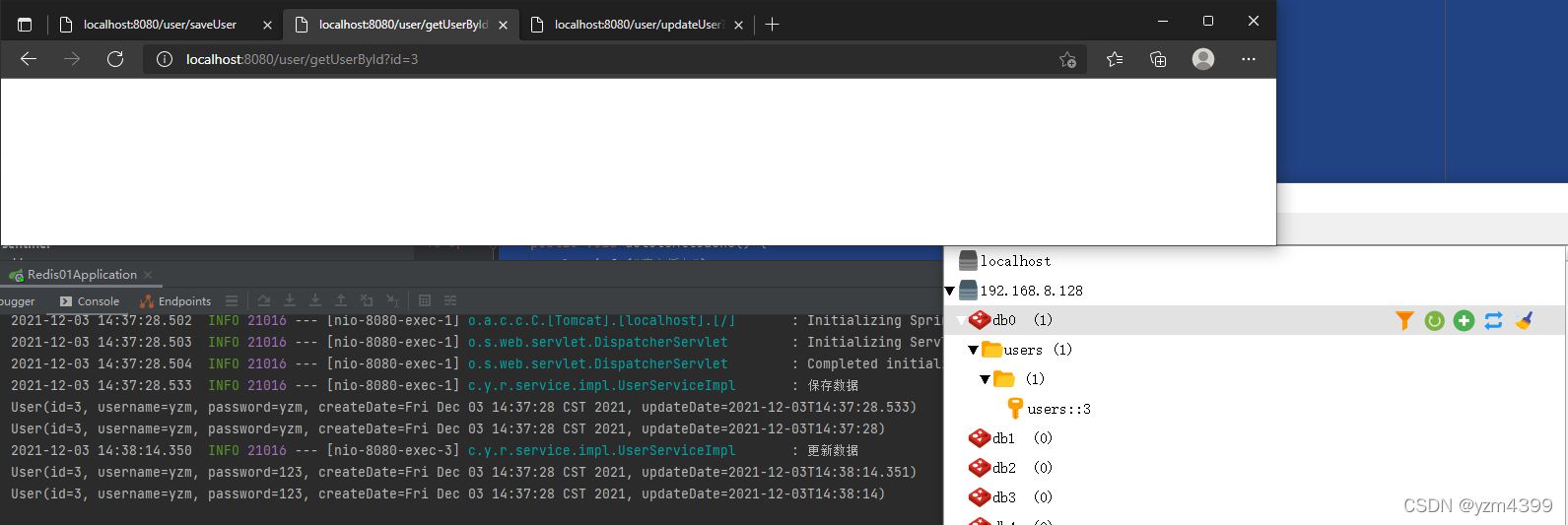Click the 保存数据 log message
This screenshot has width=1568, height=525.
point(833,385)
